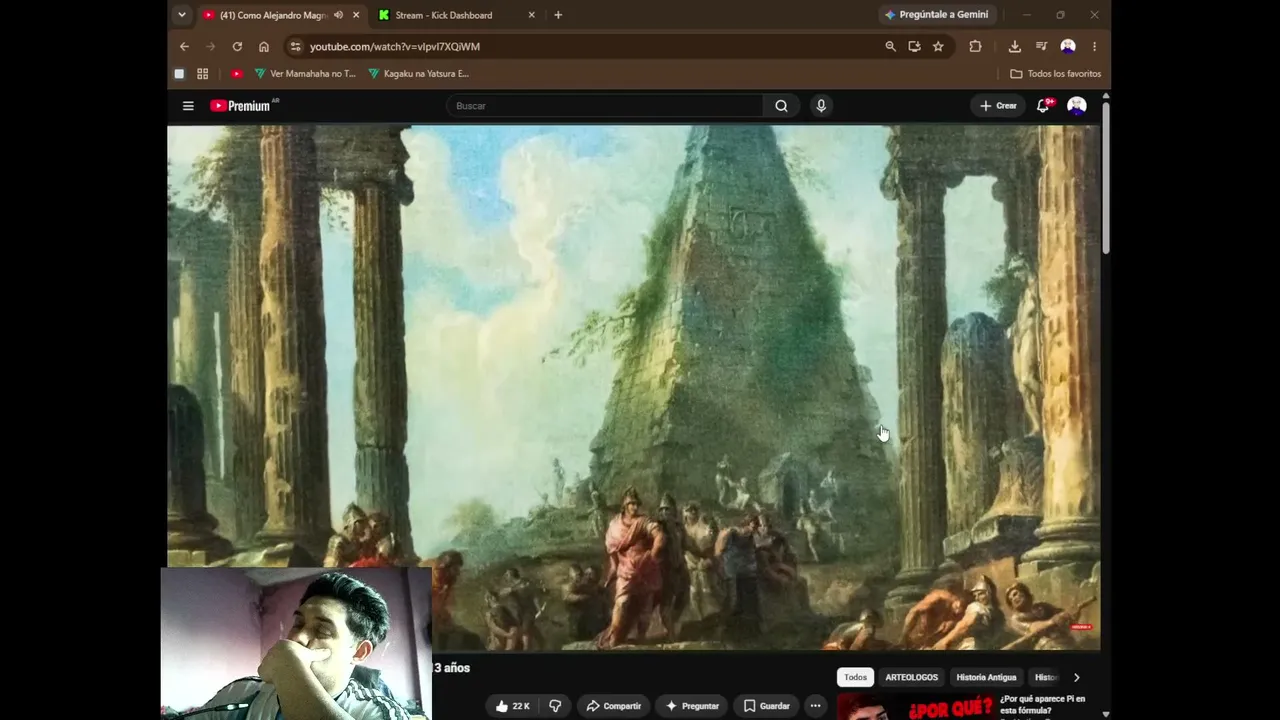The height and width of the screenshot is (720, 1280).
Task: Open the first blank bookmark in bookmarks bar
Action: [179, 73]
